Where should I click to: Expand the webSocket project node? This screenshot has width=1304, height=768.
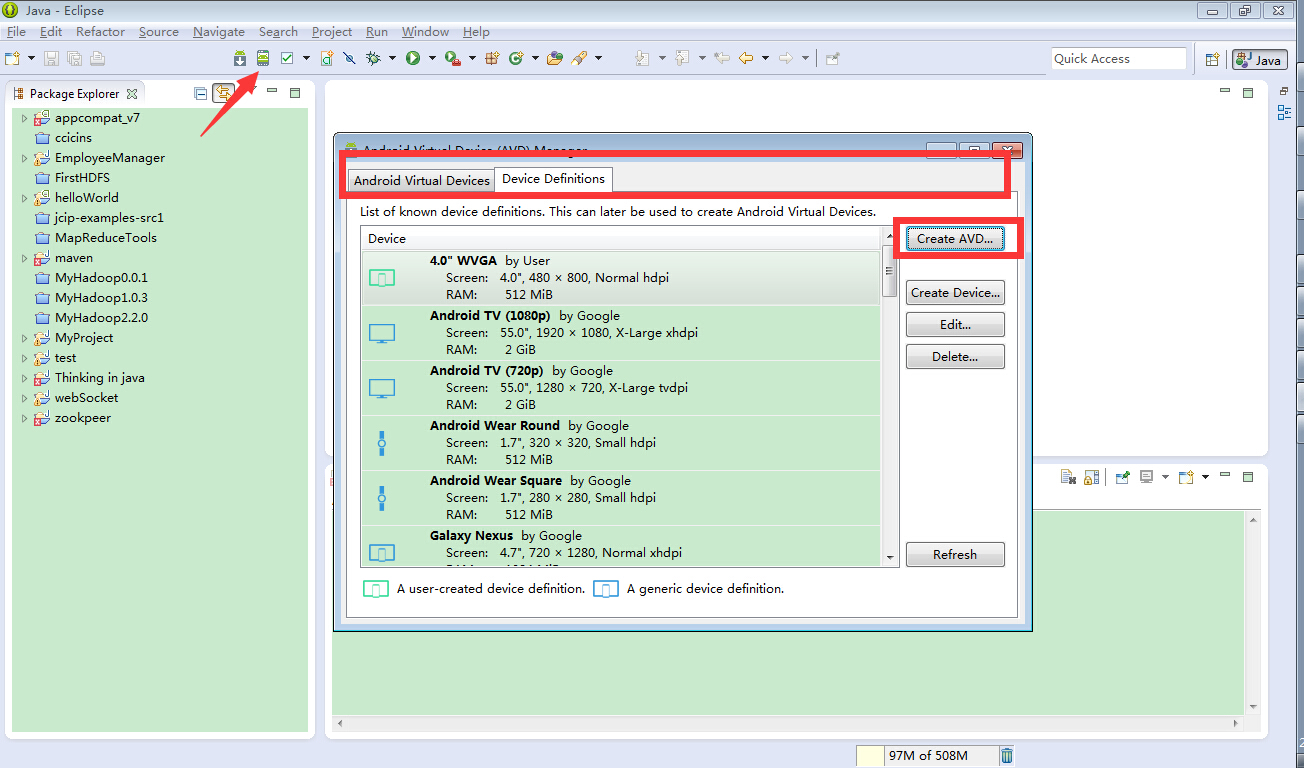24,398
